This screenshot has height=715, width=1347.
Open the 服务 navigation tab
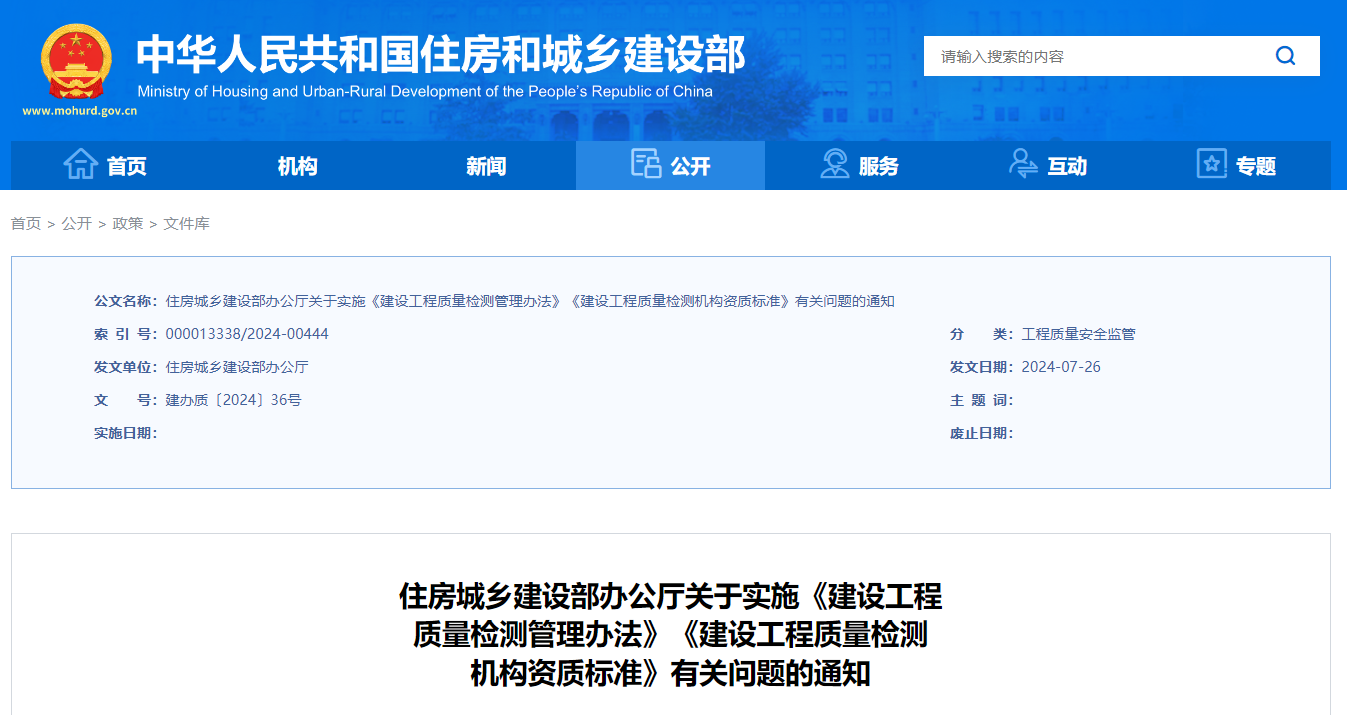tap(859, 165)
